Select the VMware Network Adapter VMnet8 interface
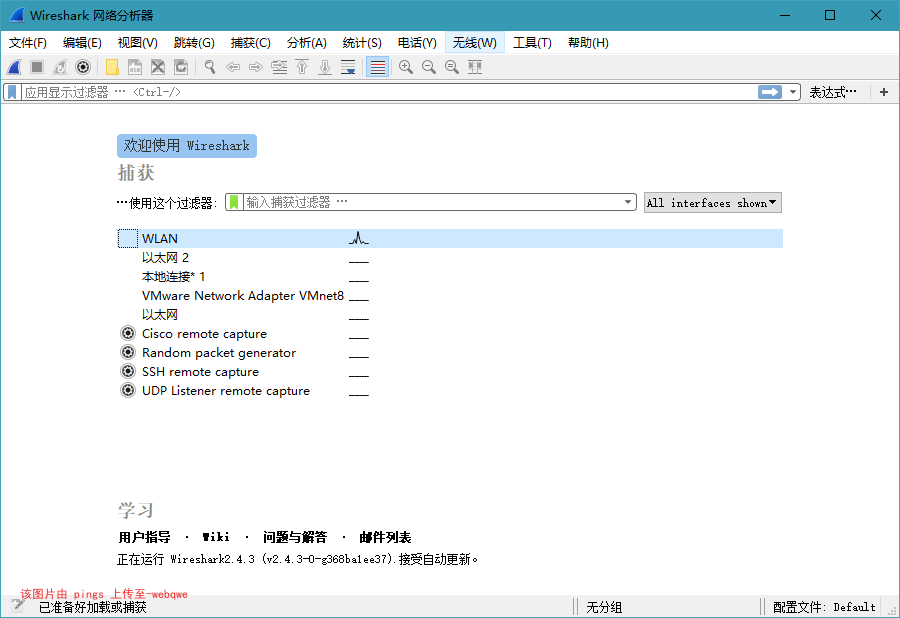 tap(450, 296)
